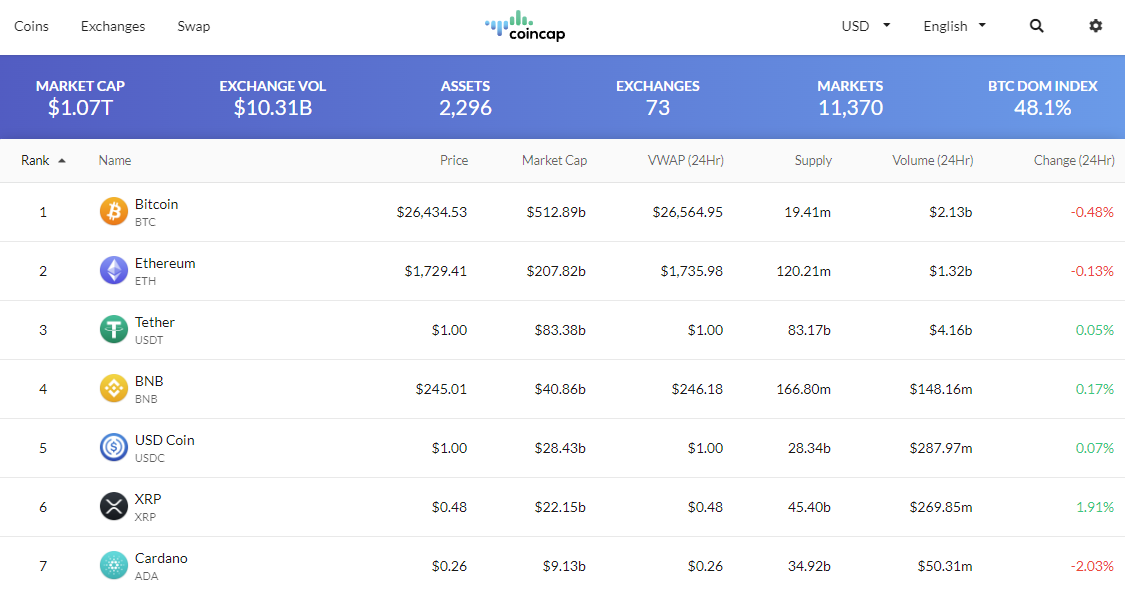Click the $1.07T market cap stat
This screenshot has height=593, width=1125.
80,108
